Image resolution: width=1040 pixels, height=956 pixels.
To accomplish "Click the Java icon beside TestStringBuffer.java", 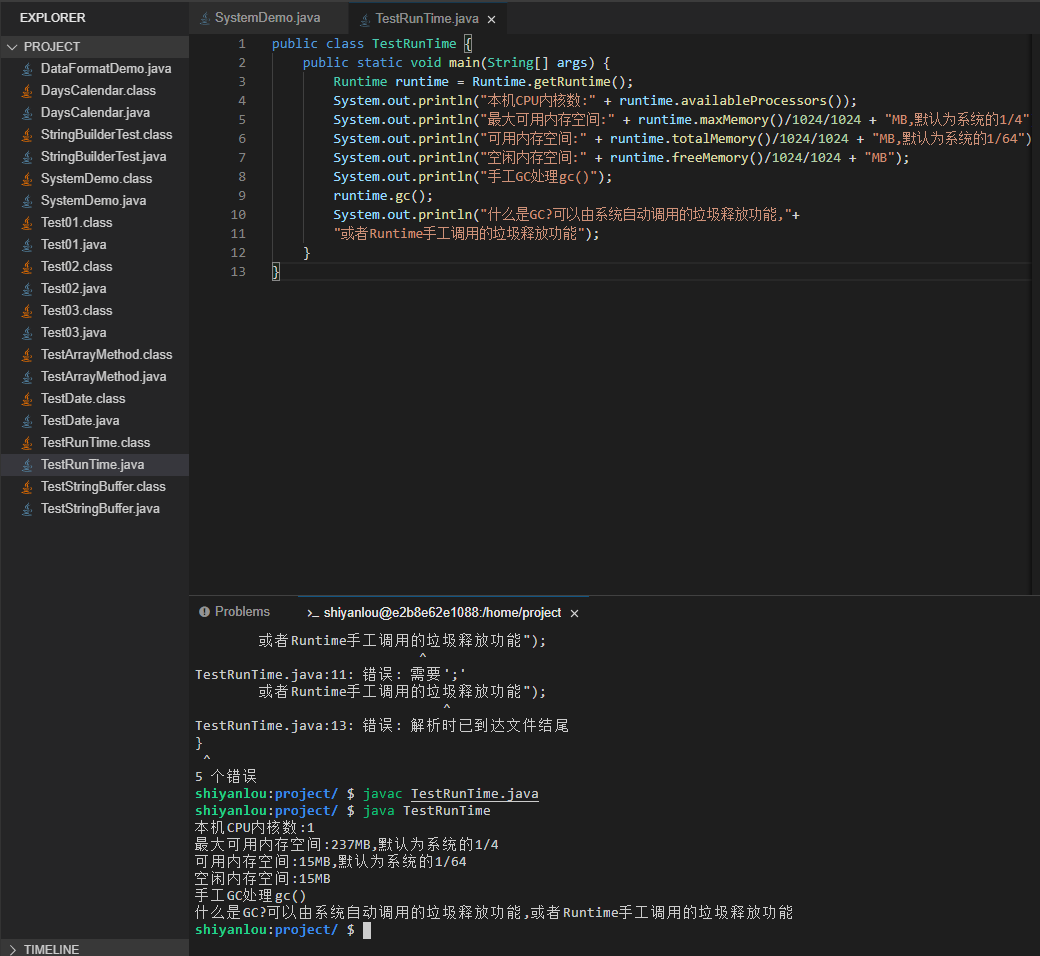I will pos(27,509).
